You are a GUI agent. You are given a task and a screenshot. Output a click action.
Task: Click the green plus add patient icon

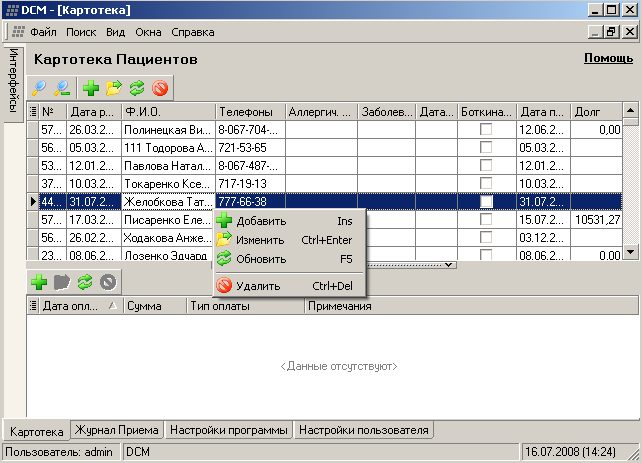tap(91, 88)
